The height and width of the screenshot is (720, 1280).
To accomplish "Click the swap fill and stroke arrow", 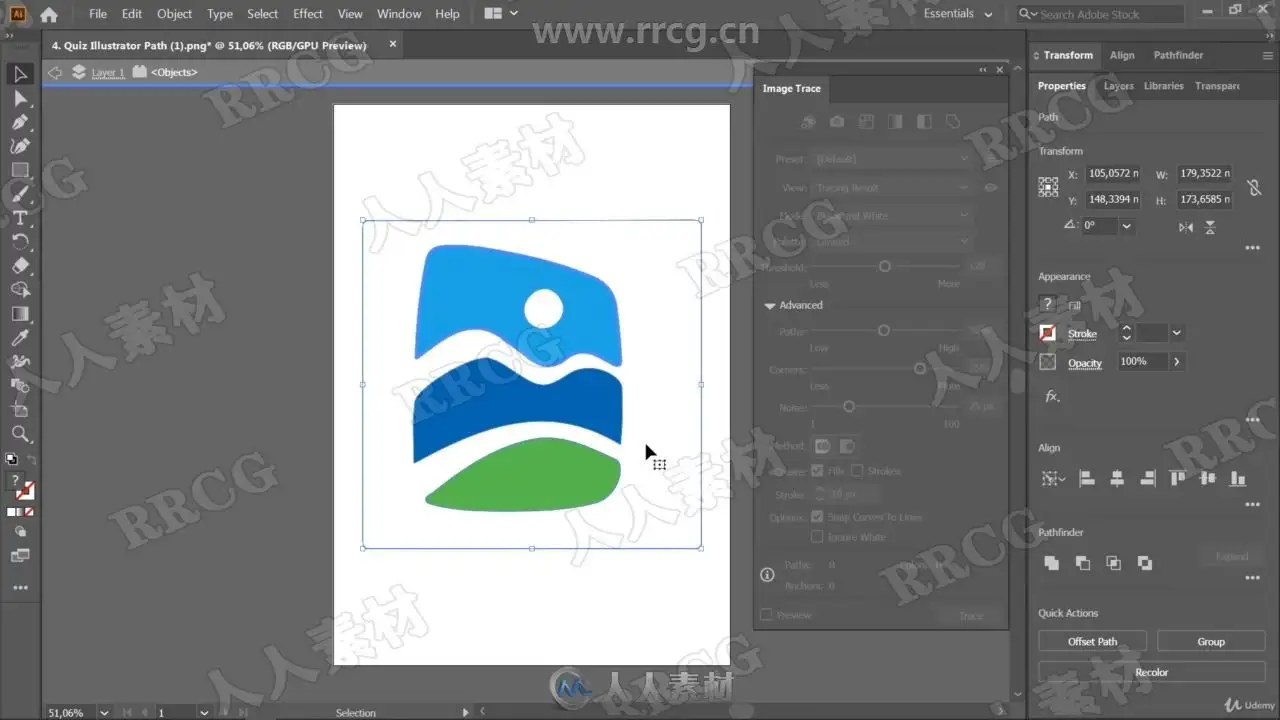I will pos(31,460).
